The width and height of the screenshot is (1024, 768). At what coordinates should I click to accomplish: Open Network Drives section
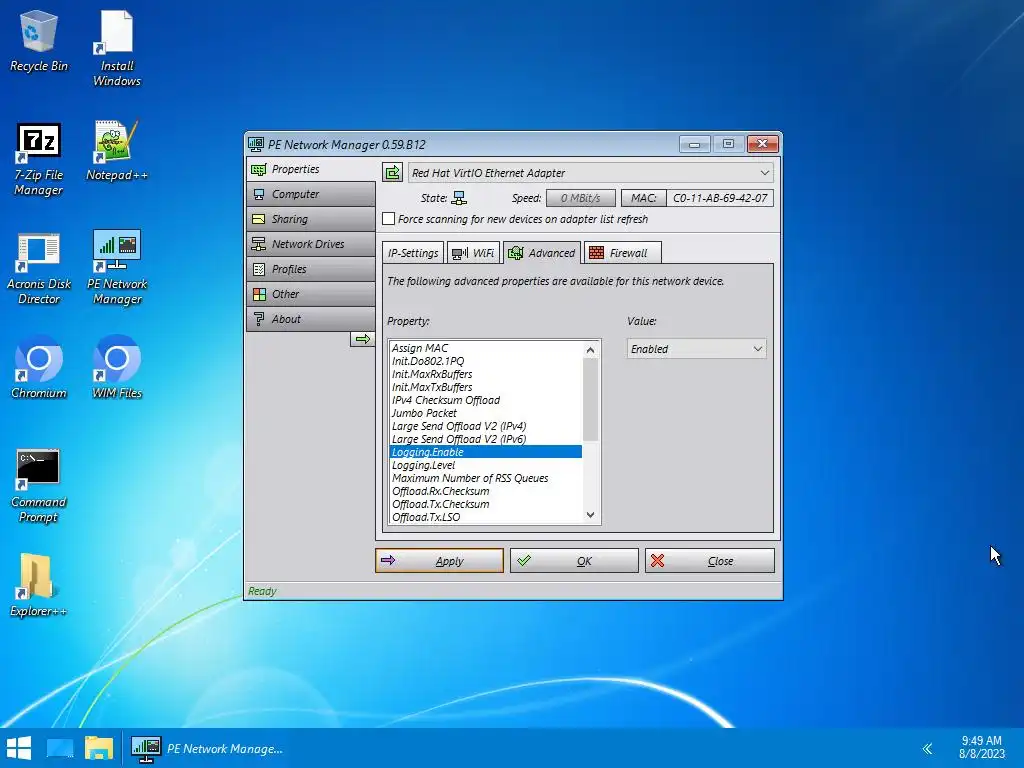click(311, 244)
